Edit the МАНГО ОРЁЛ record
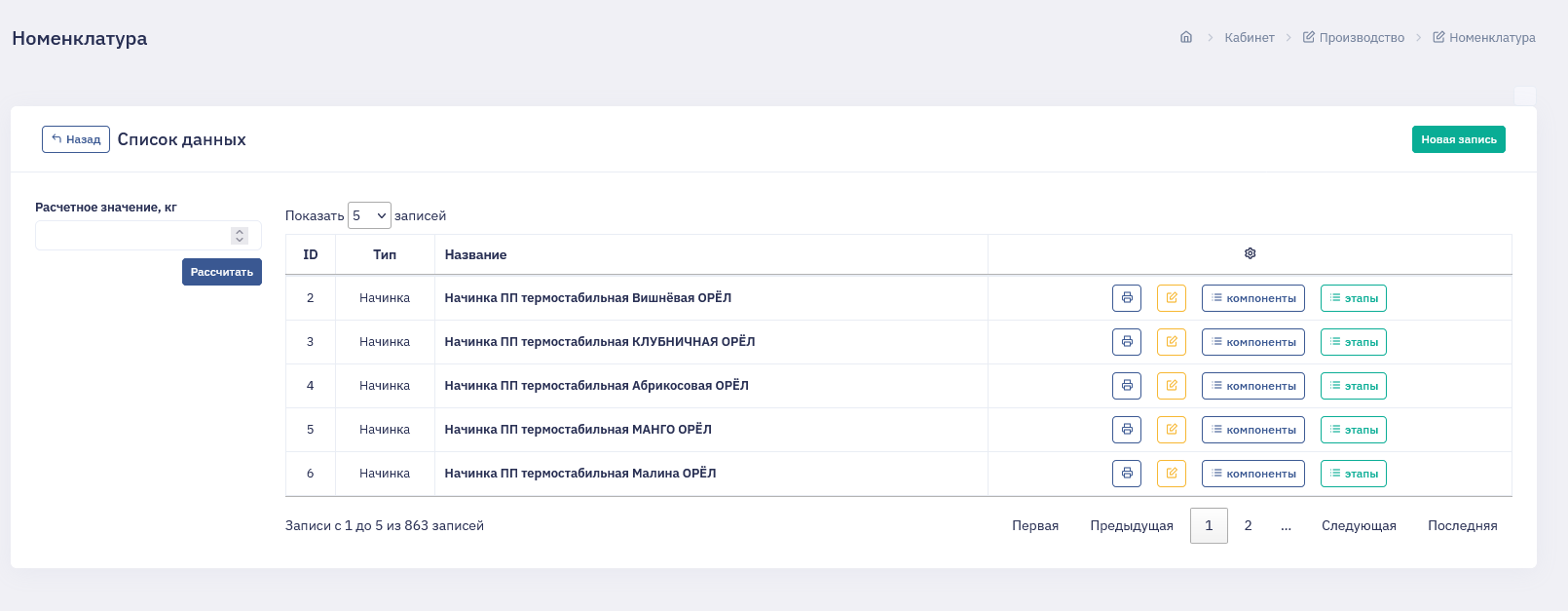 point(1172,430)
